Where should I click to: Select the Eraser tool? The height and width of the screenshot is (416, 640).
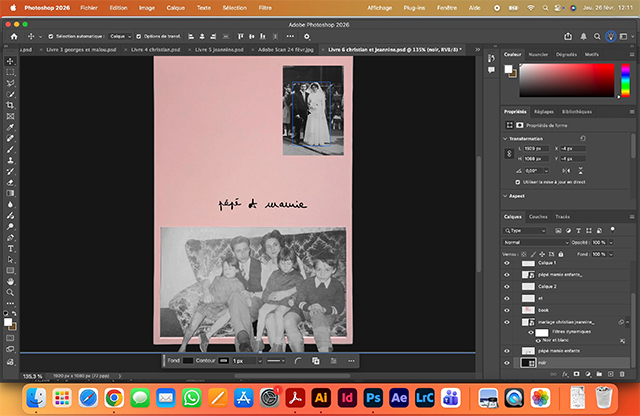coord(11,182)
